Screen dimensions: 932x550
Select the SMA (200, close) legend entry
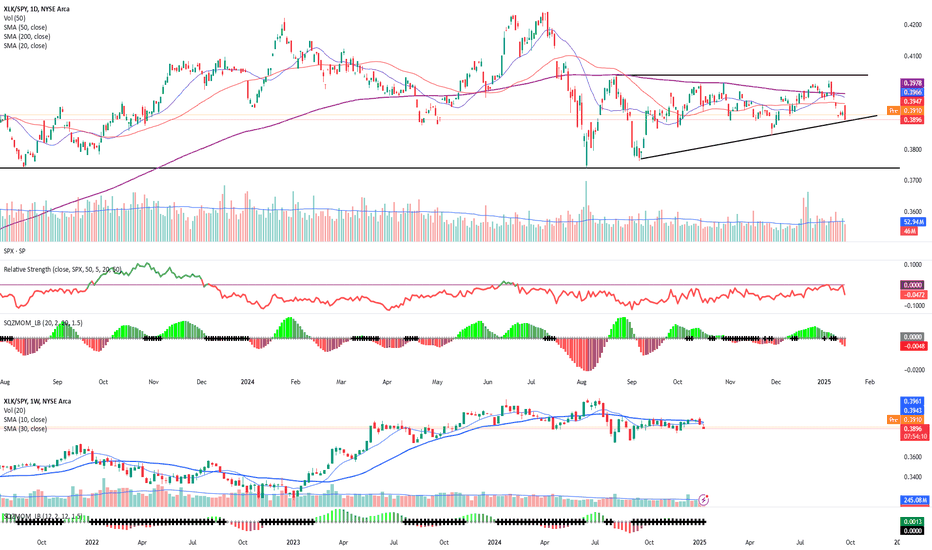click(27, 37)
